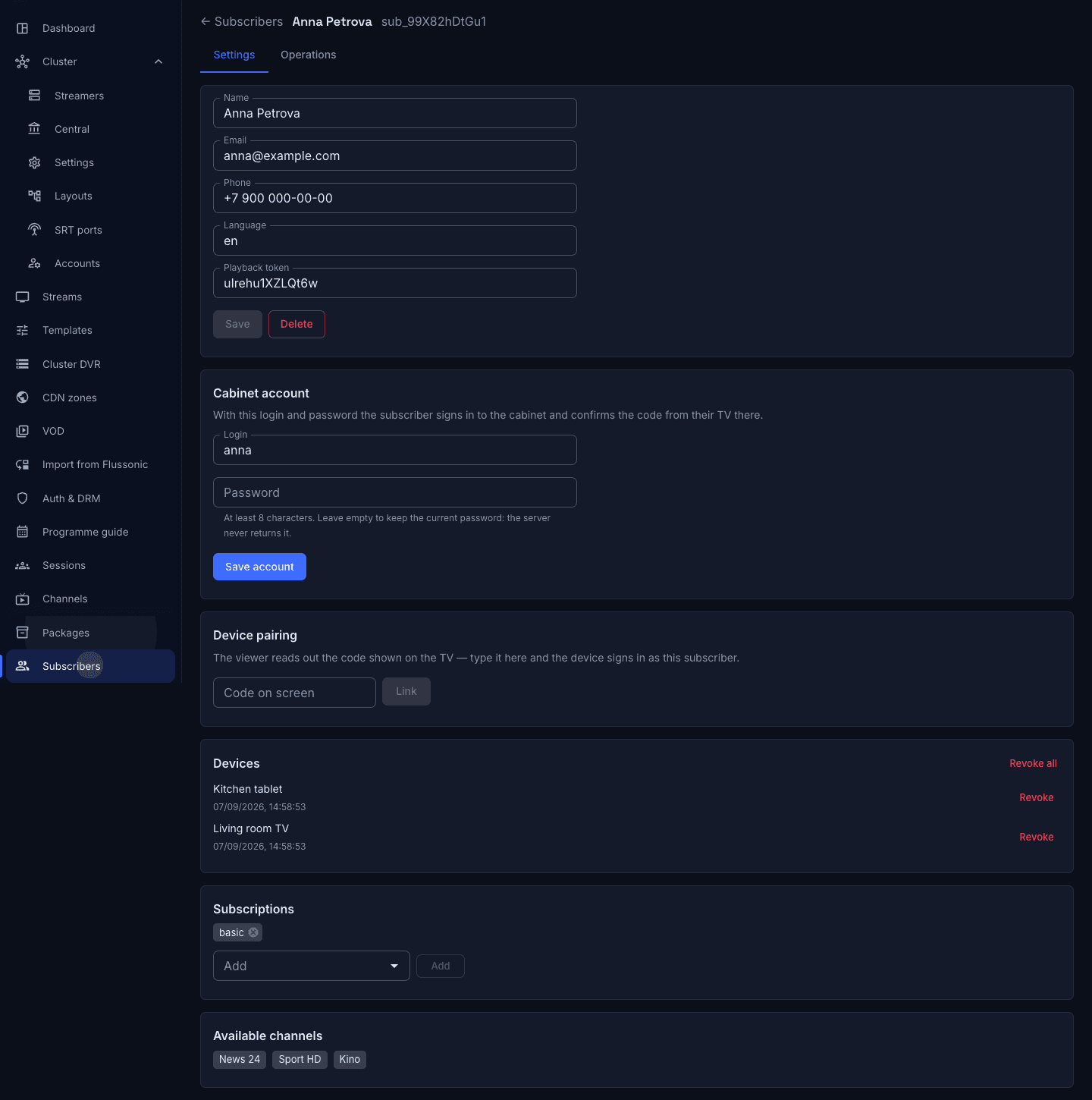This screenshot has height=1100, width=1092.
Task: Click the Import from Flussonic icon
Action: pos(23,464)
